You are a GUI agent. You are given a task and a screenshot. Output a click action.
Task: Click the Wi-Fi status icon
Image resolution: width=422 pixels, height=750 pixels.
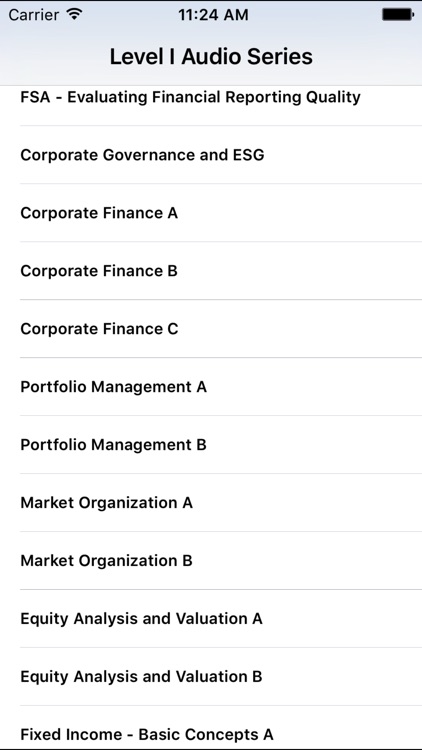[74, 14]
